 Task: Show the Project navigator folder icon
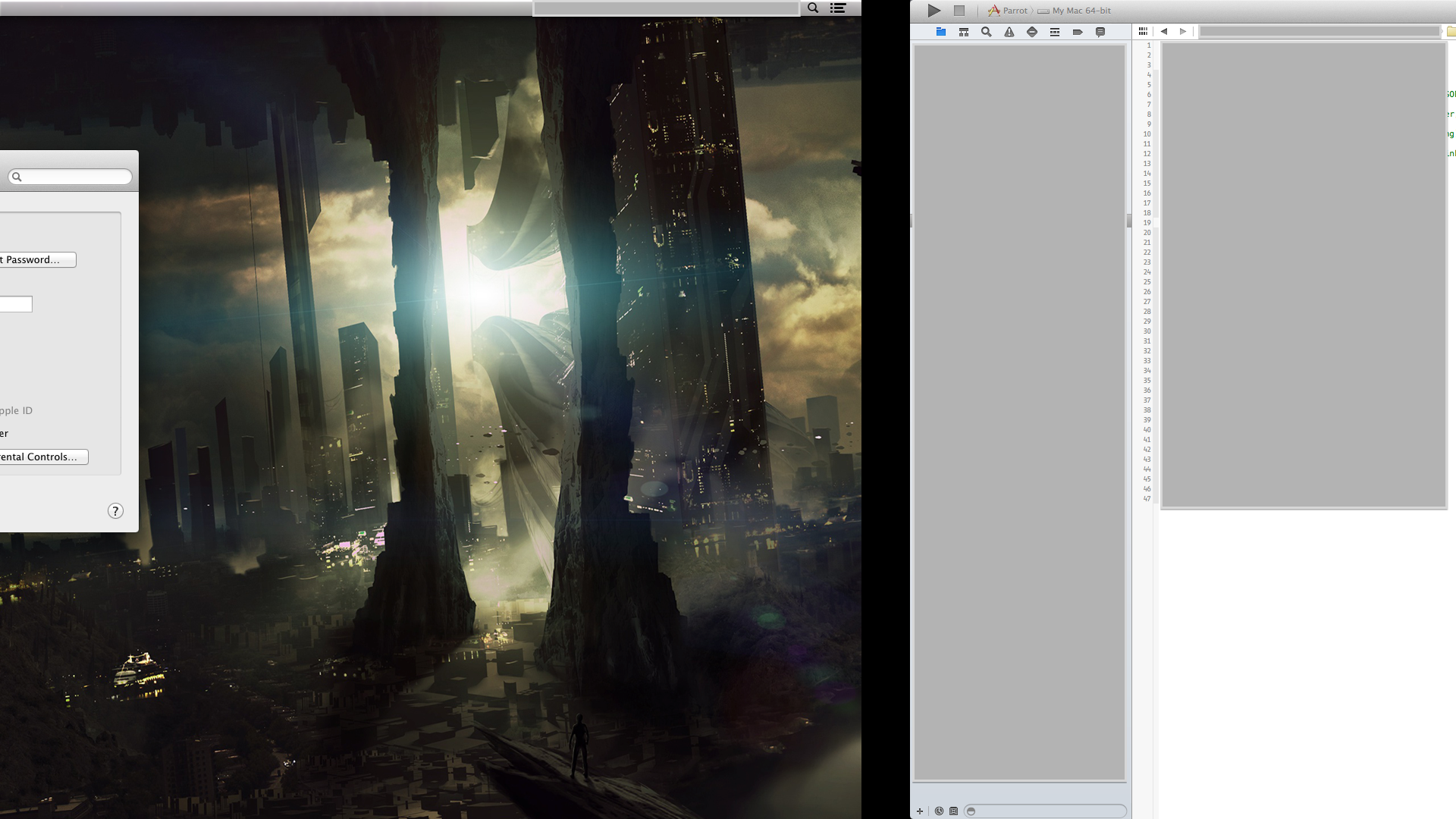tap(941, 32)
